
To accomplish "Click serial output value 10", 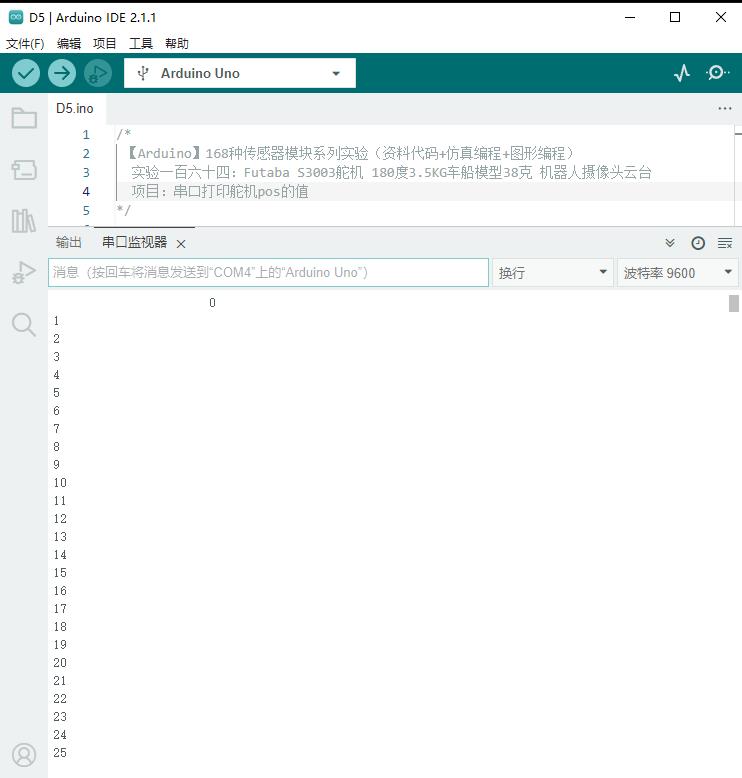I will click(x=60, y=483).
